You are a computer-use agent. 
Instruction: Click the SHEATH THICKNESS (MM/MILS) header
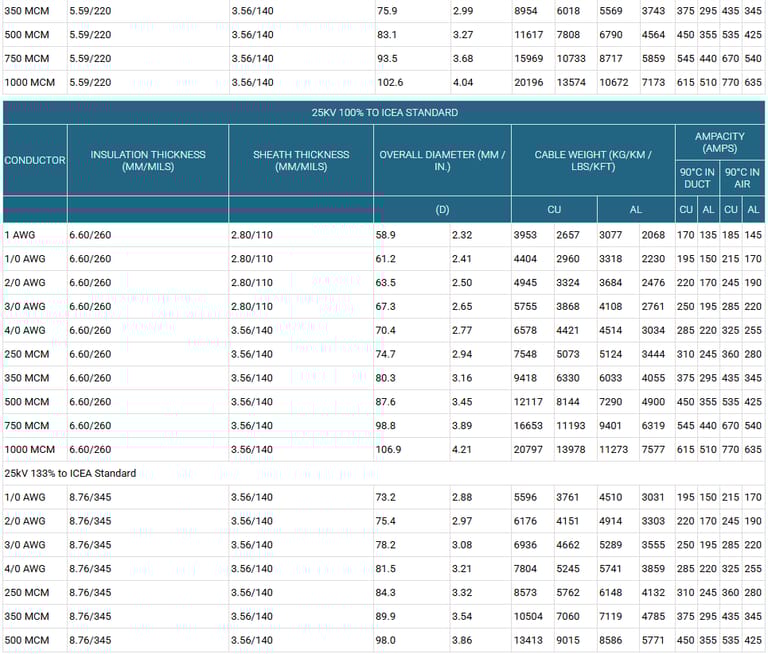point(301,160)
